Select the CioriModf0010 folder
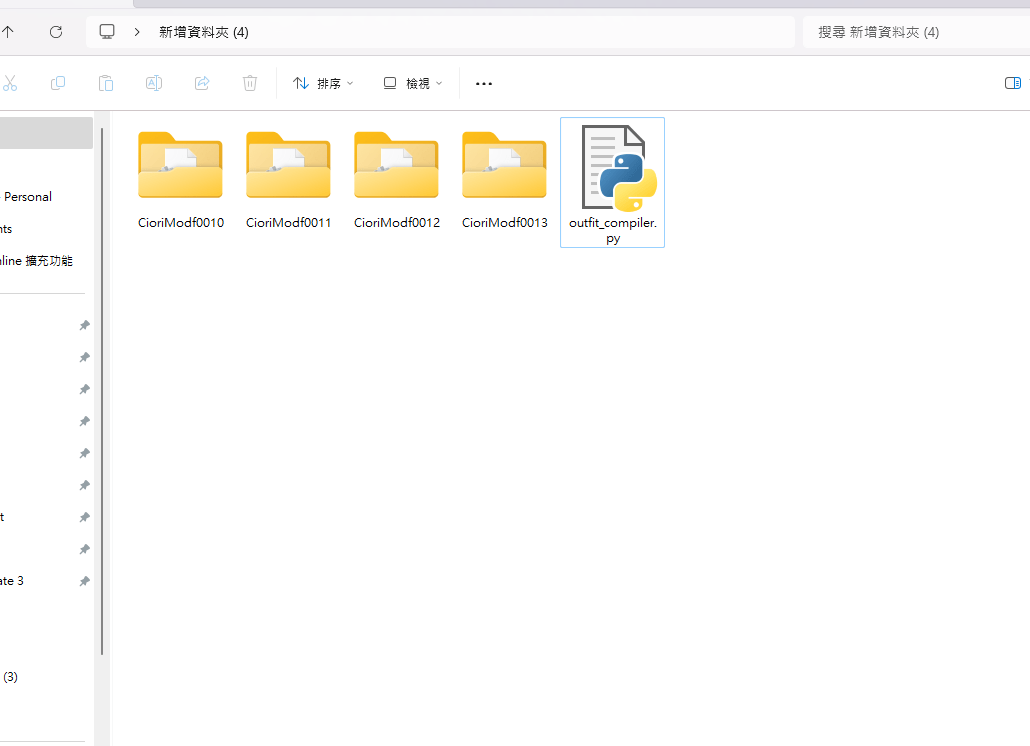The width and height of the screenshot is (1030, 746). click(181, 180)
